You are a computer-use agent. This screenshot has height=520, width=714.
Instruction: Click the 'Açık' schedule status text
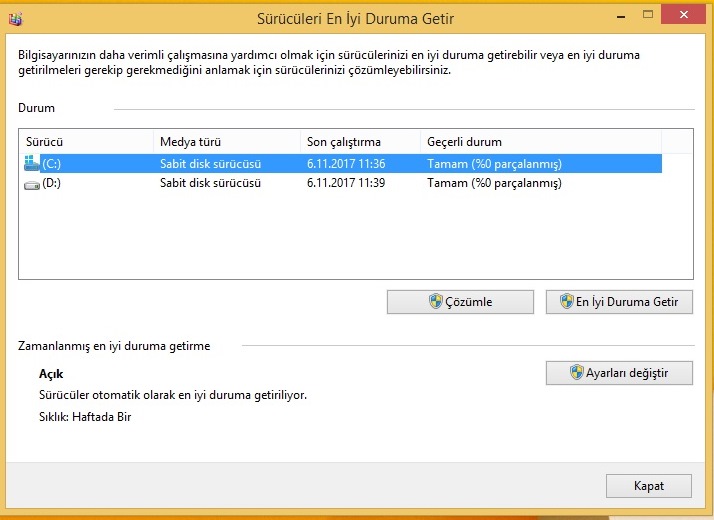pyautogui.click(x=51, y=374)
